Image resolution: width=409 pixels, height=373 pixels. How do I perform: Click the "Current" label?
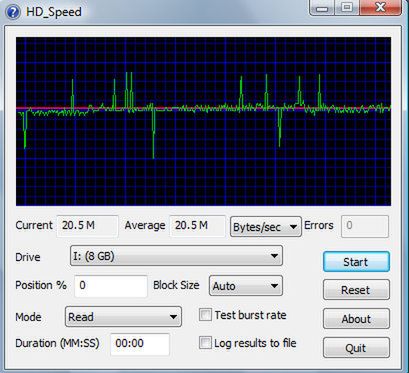coord(34,225)
